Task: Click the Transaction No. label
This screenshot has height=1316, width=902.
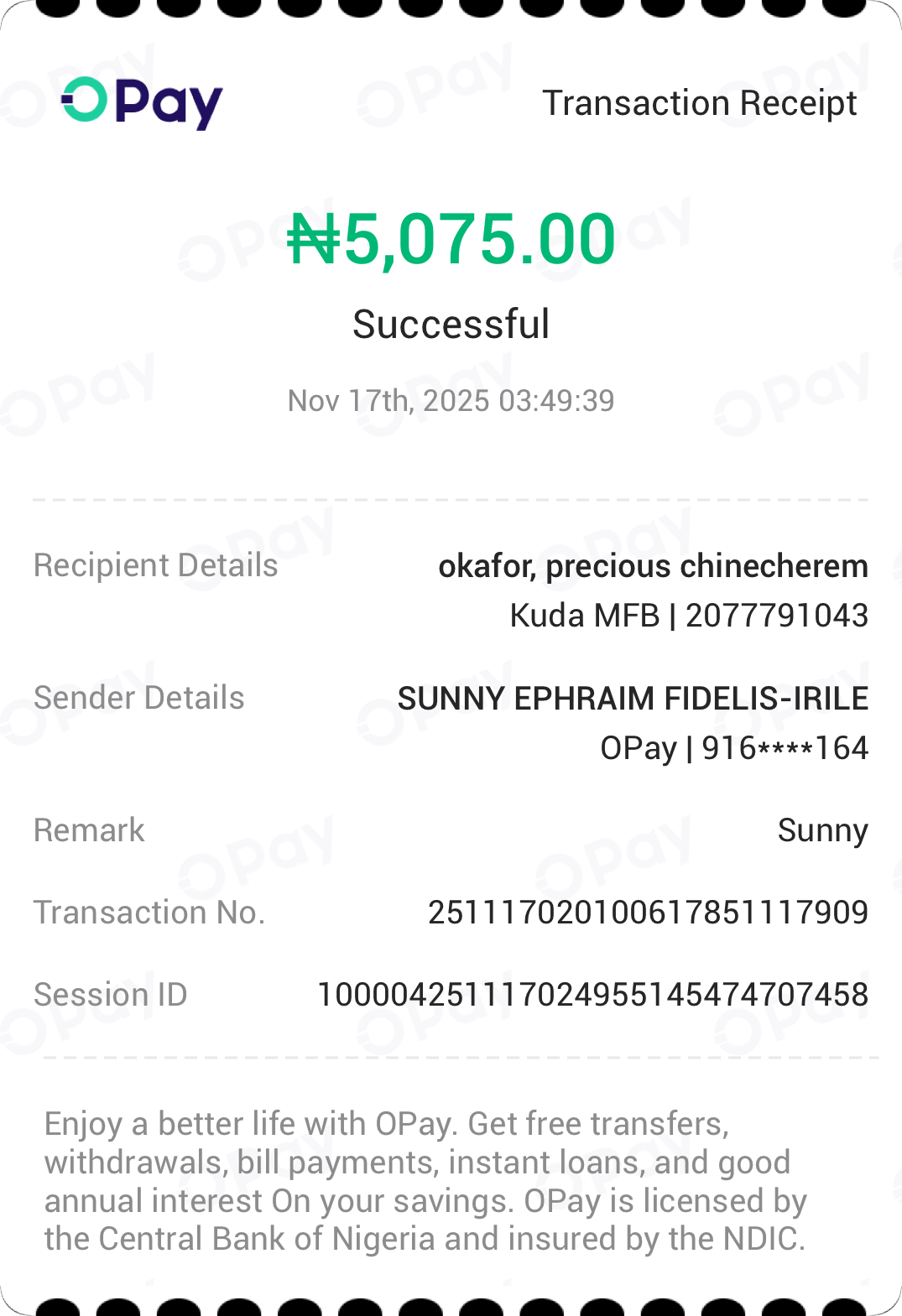Action: 149,913
